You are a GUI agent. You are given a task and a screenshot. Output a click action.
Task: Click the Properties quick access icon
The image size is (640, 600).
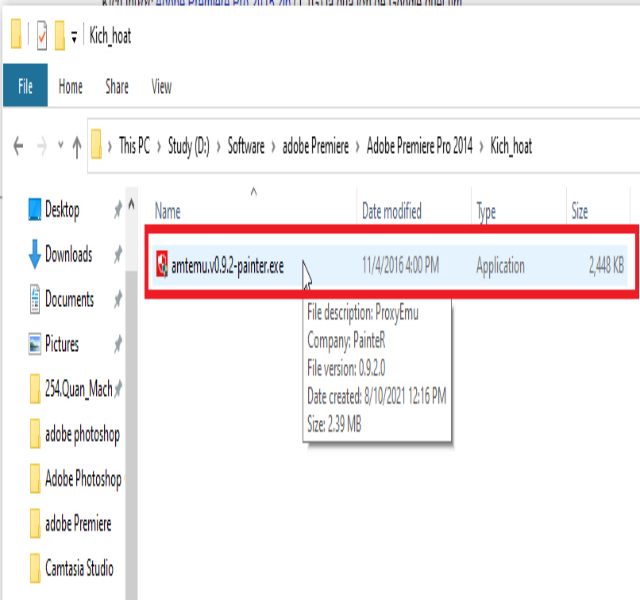[x=42, y=36]
